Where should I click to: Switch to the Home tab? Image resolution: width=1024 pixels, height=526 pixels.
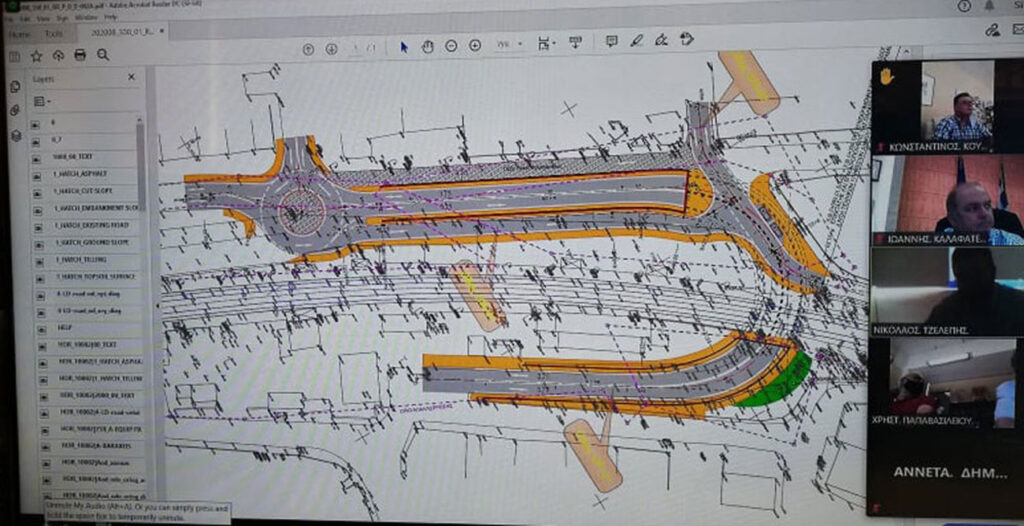[x=19, y=34]
